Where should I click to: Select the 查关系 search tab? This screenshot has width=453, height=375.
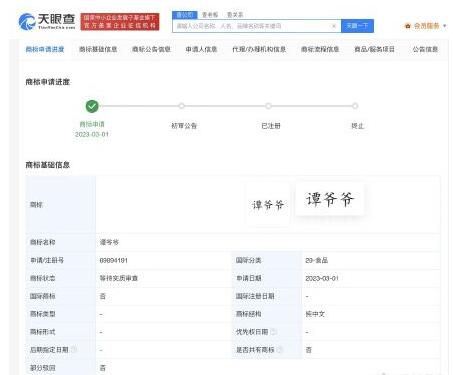click(235, 15)
